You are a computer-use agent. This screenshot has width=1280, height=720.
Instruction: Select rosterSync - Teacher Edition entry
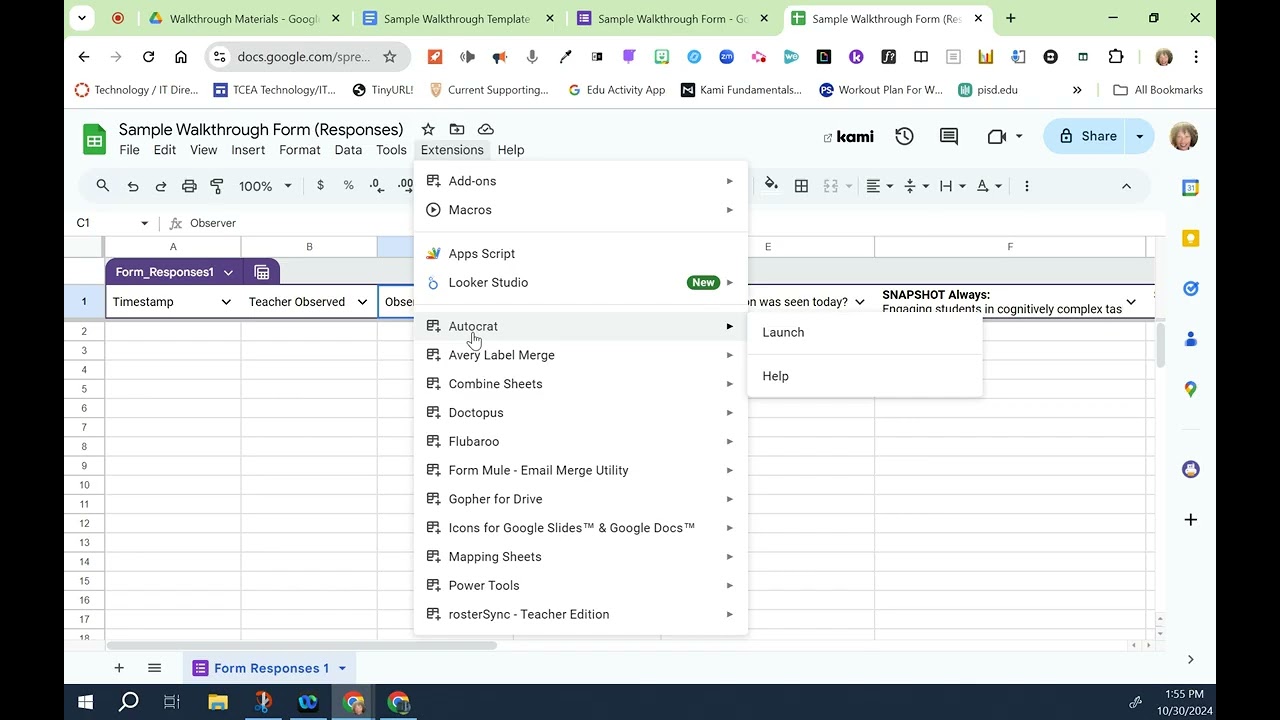[x=581, y=614]
